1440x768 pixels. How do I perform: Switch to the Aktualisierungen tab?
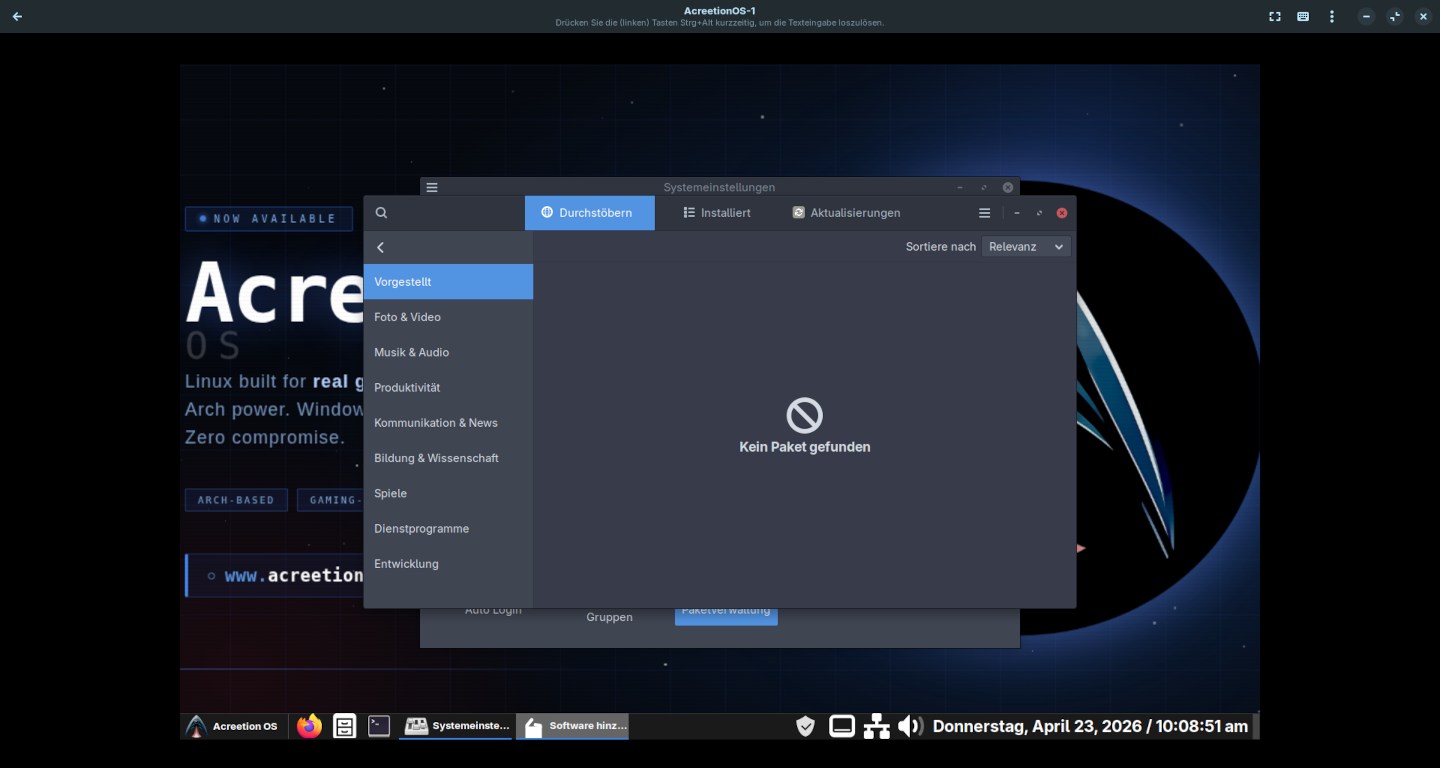[x=846, y=213]
